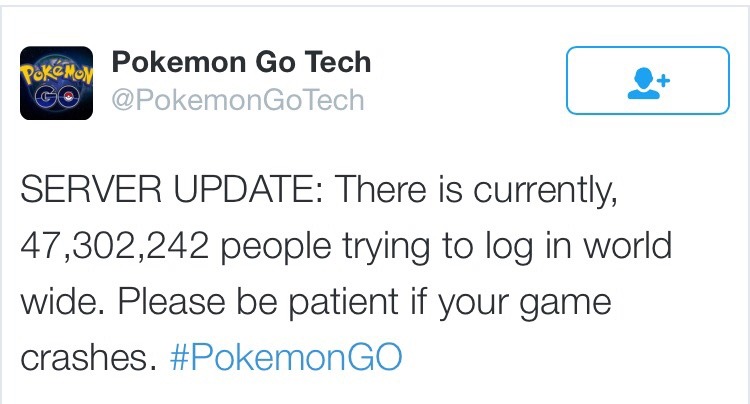
Task: Open the Pokemon Go Tech display name
Action: [x=241, y=62]
